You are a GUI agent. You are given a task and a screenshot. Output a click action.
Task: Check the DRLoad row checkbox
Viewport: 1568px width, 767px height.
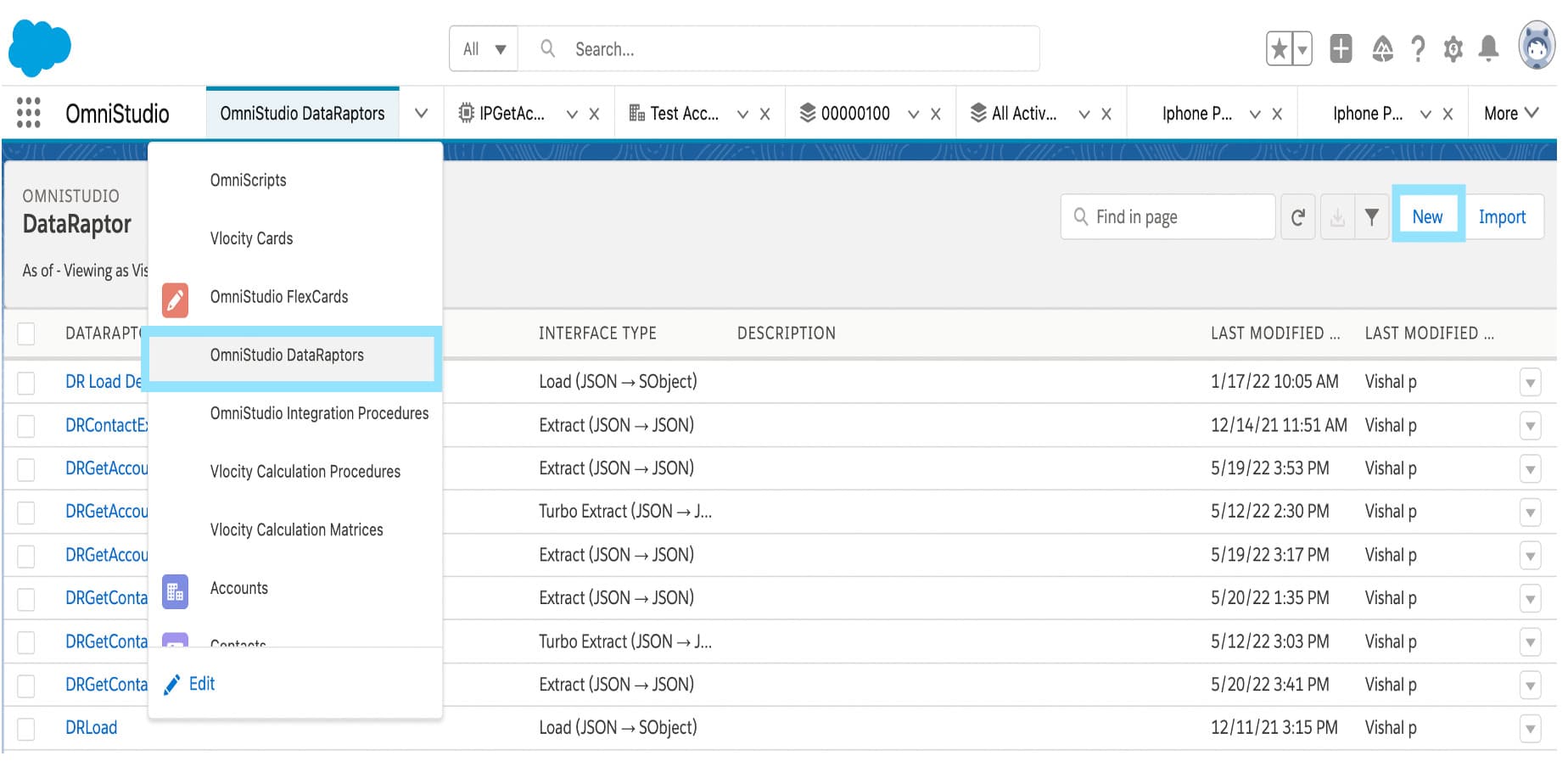pos(26,729)
